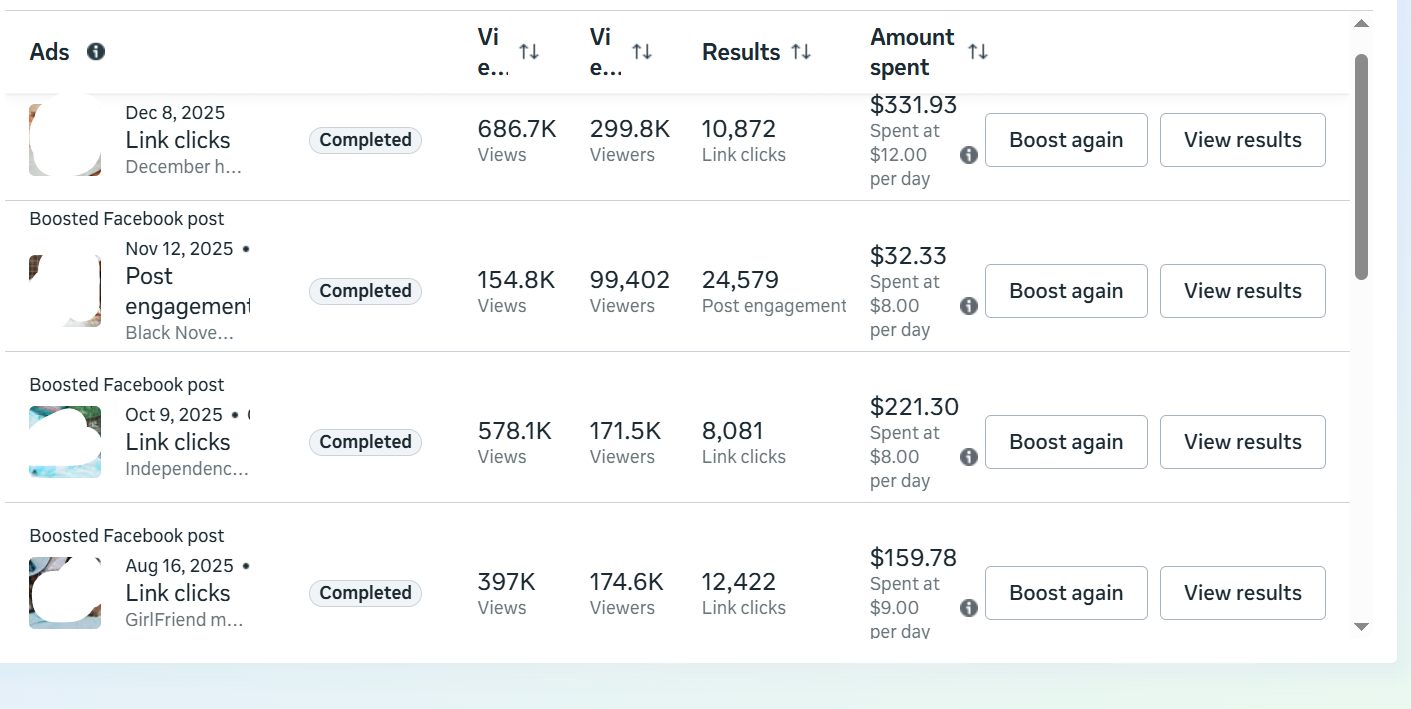This screenshot has width=1411, height=709.
Task: Open the Oct 9 ad thumbnail
Action: 65,442
